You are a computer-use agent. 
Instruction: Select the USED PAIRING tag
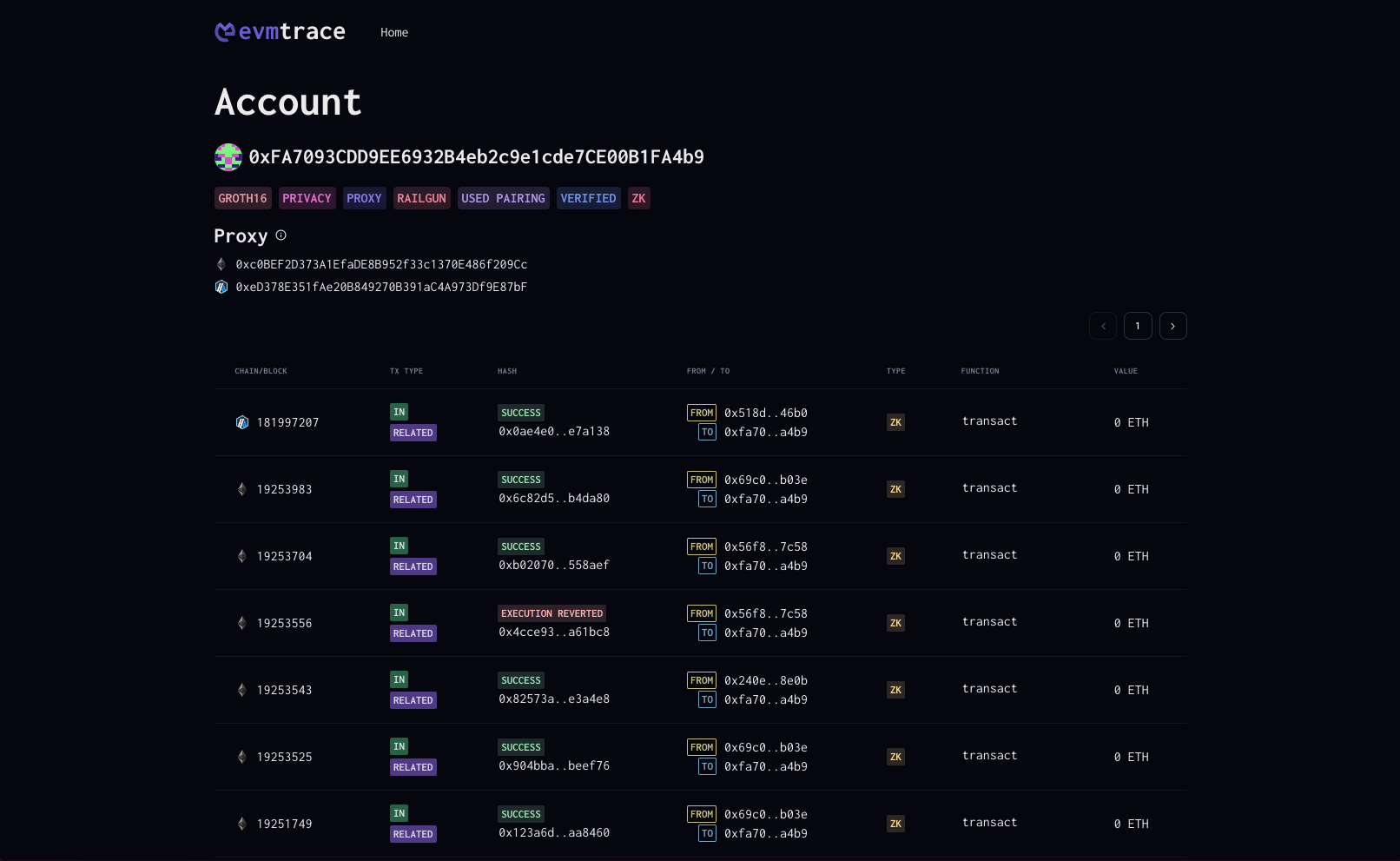click(x=504, y=198)
